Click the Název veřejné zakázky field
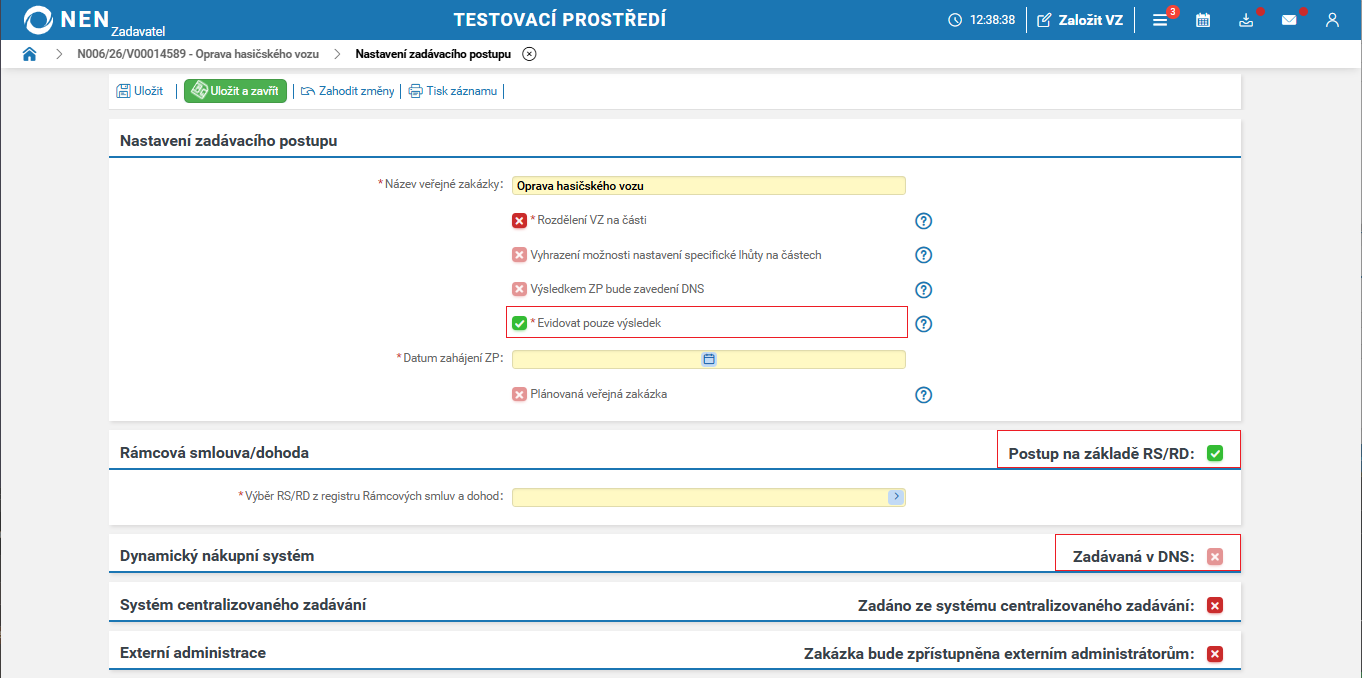Screen dimensions: 1362x678 tap(708, 186)
